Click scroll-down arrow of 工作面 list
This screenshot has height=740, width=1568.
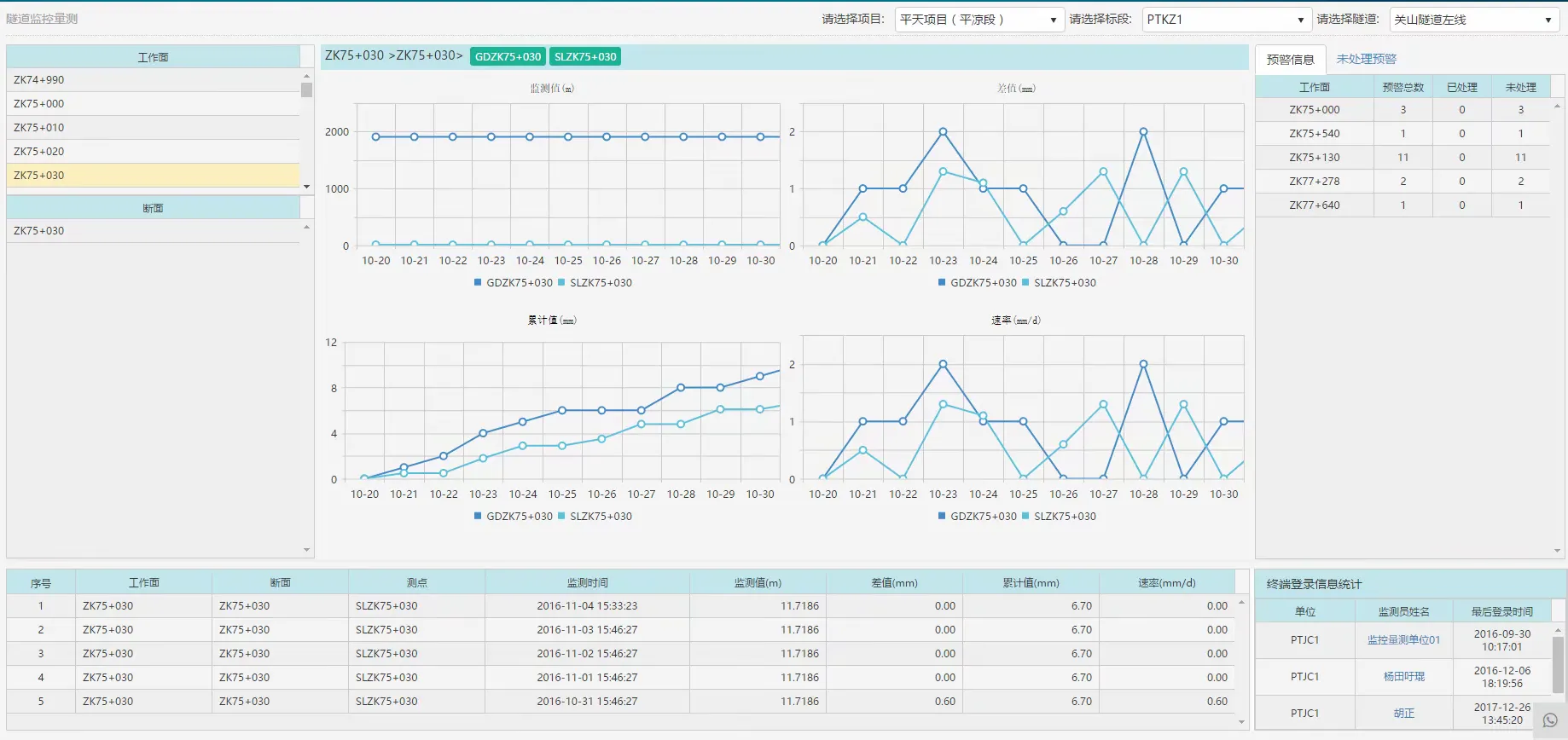(306, 187)
